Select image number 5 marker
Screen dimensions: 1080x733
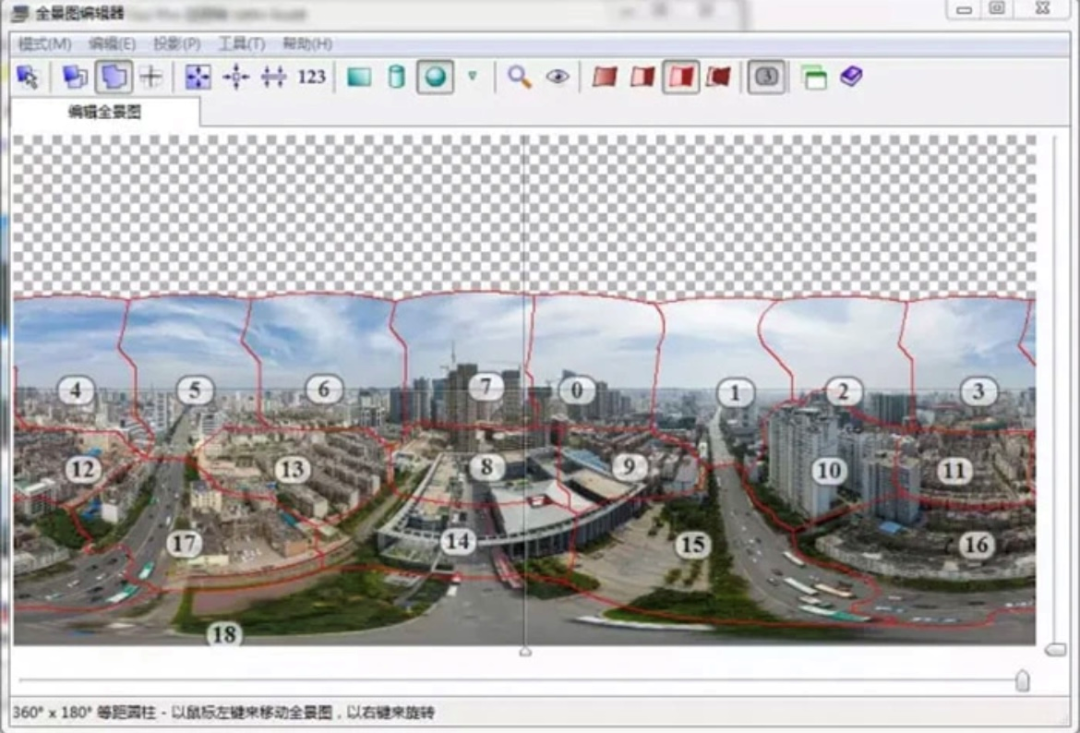[x=195, y=391]
